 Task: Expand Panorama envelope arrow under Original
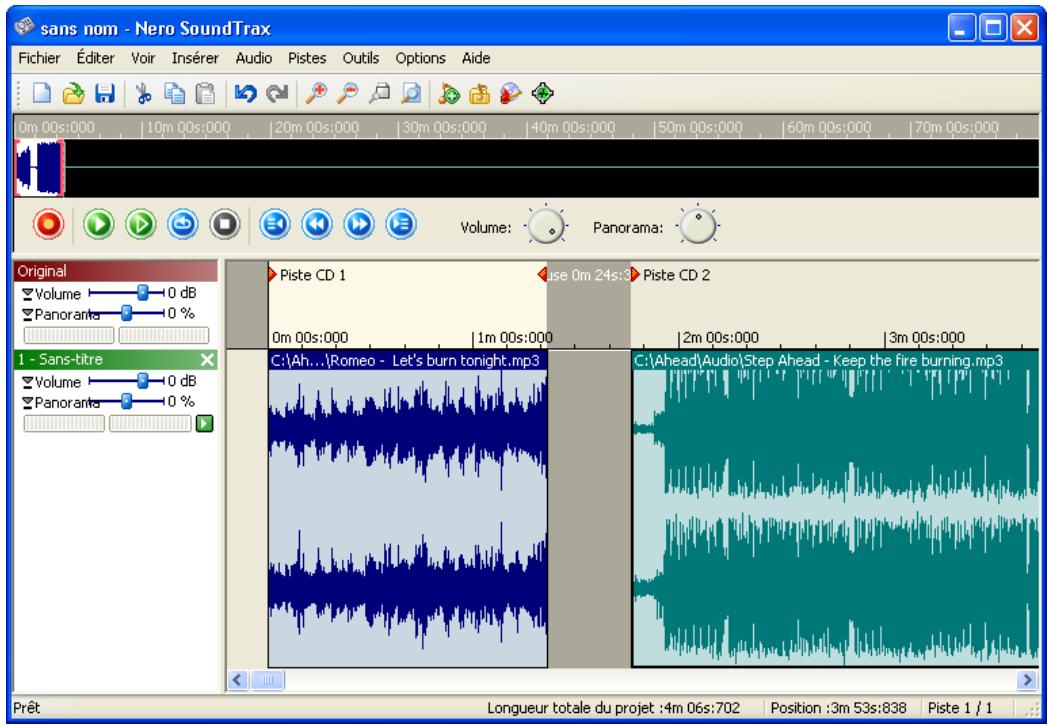click(27, 314)
